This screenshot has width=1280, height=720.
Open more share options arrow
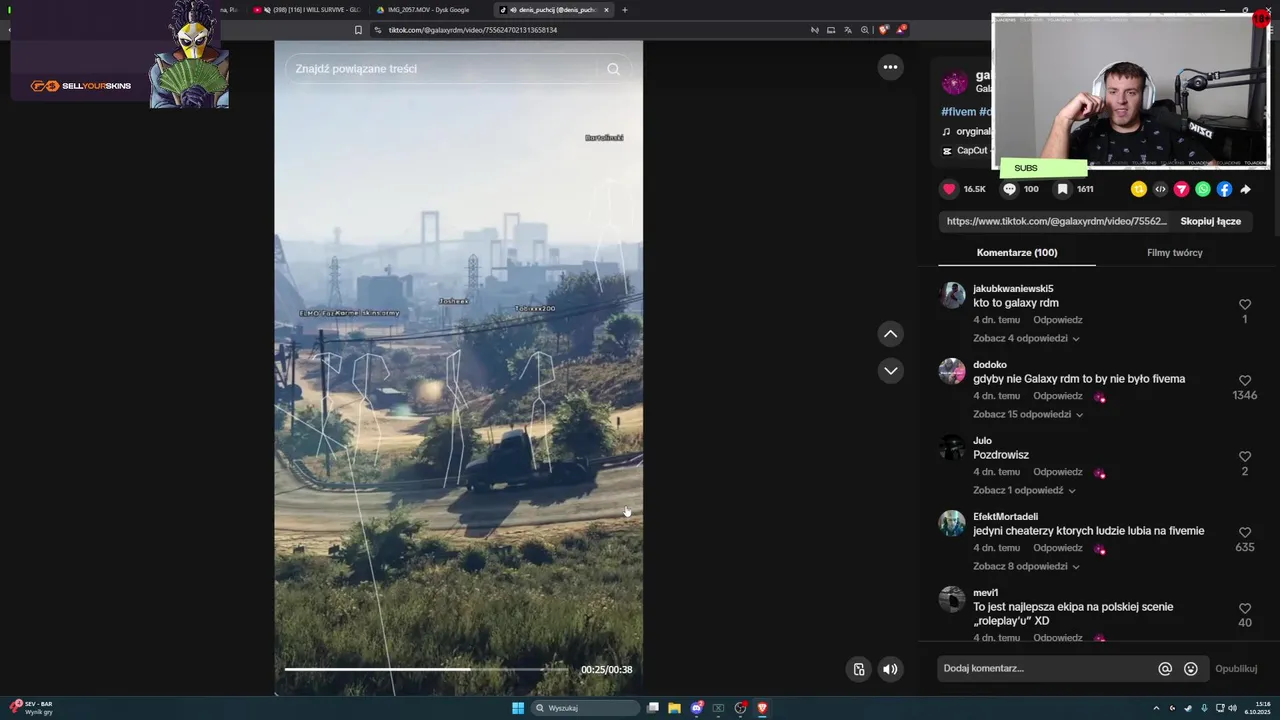1246,189
